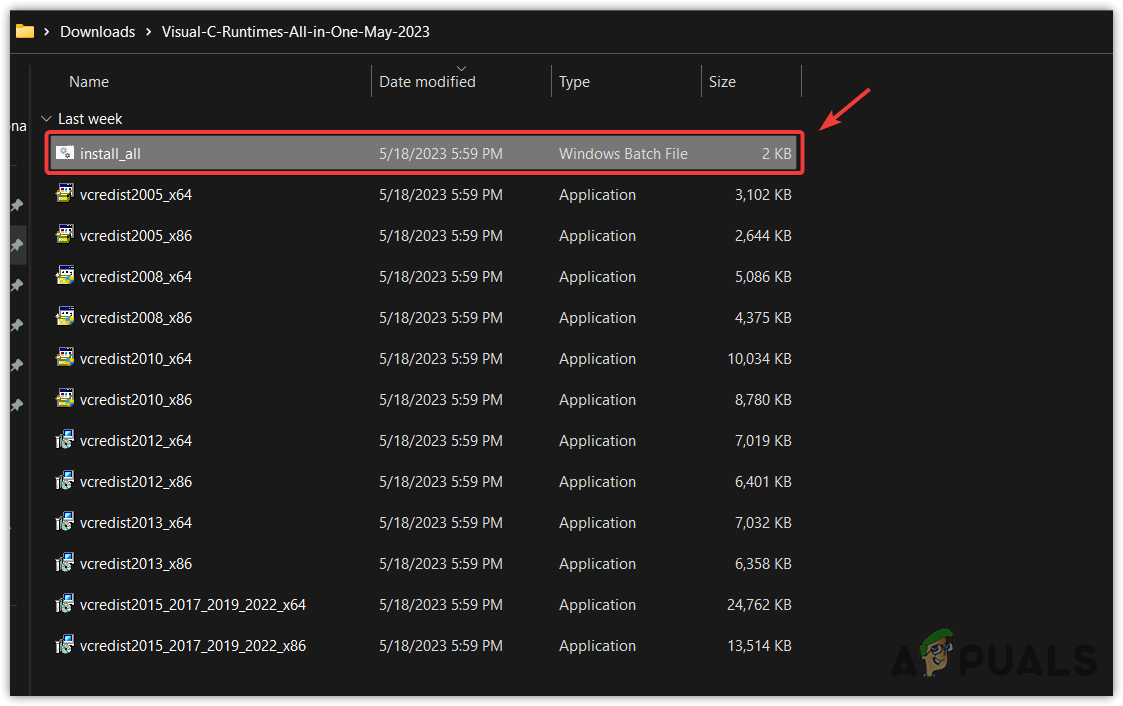Screen dimensions: 1123x706
Task: Expand the breadcrumb chevron before Downloads
Action: coord(47,32)
